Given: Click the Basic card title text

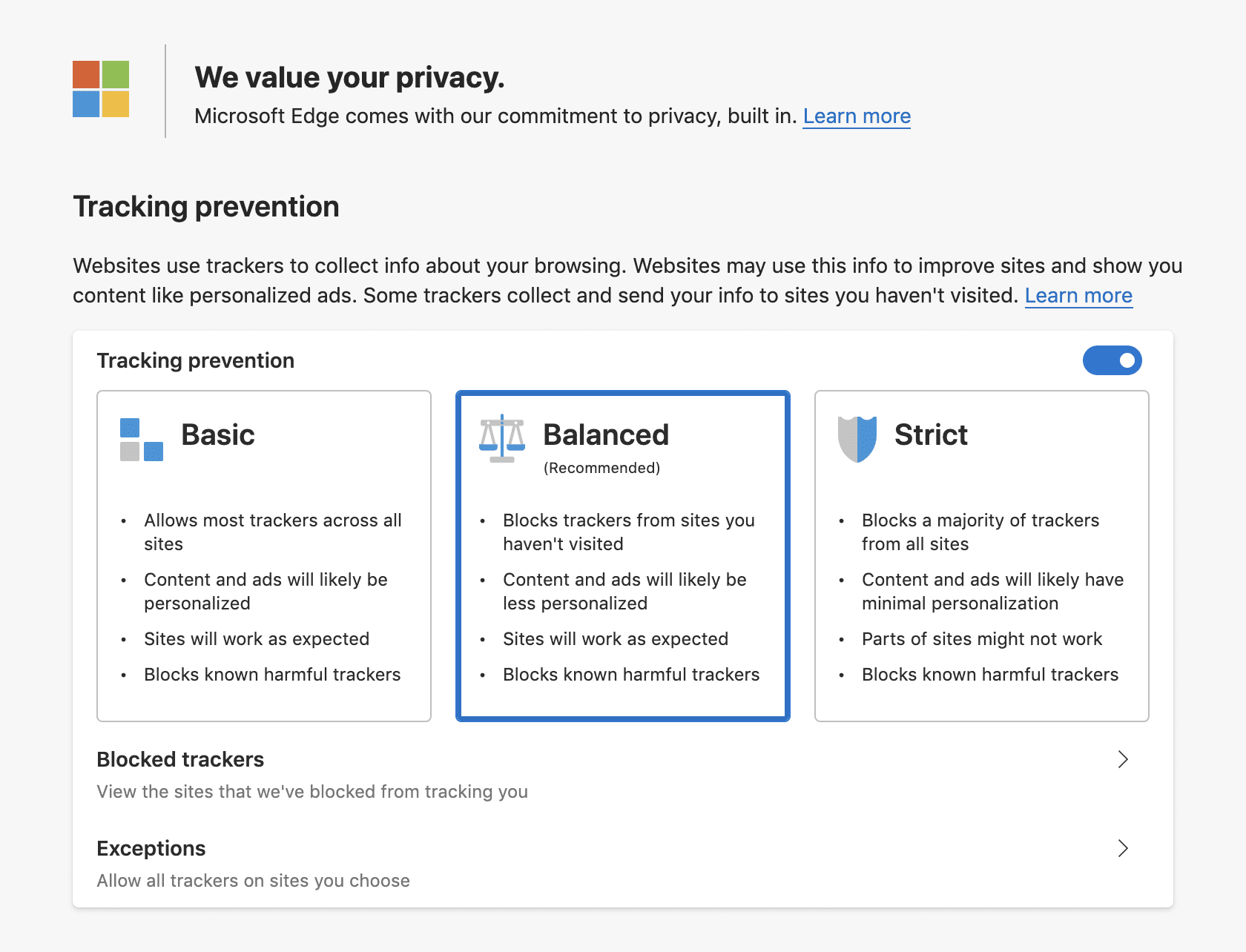Looking at the screenshot, I should click(x=218, y=434).
